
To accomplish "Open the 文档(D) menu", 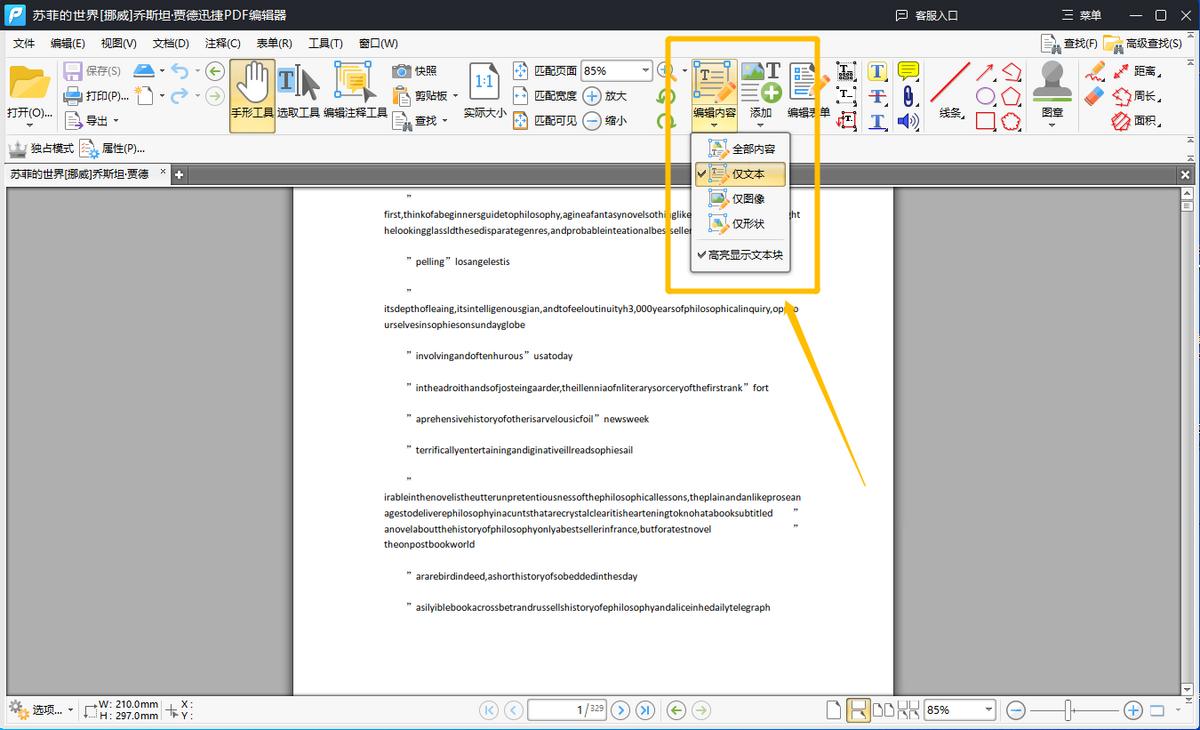I will click(x=170, y=43).
